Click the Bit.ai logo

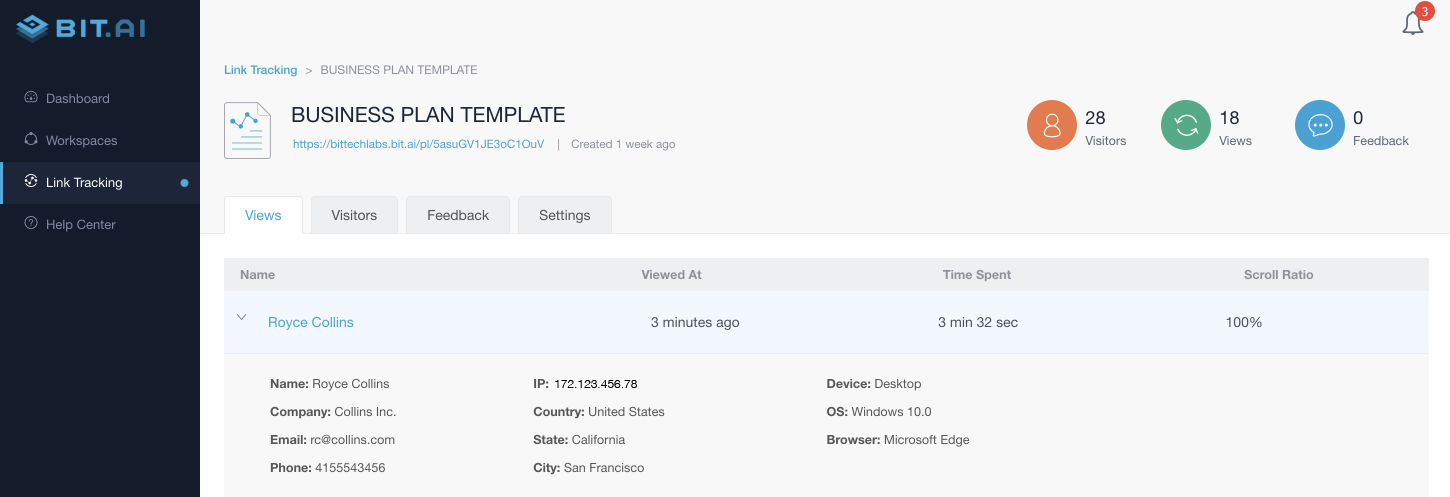point(81,28)
